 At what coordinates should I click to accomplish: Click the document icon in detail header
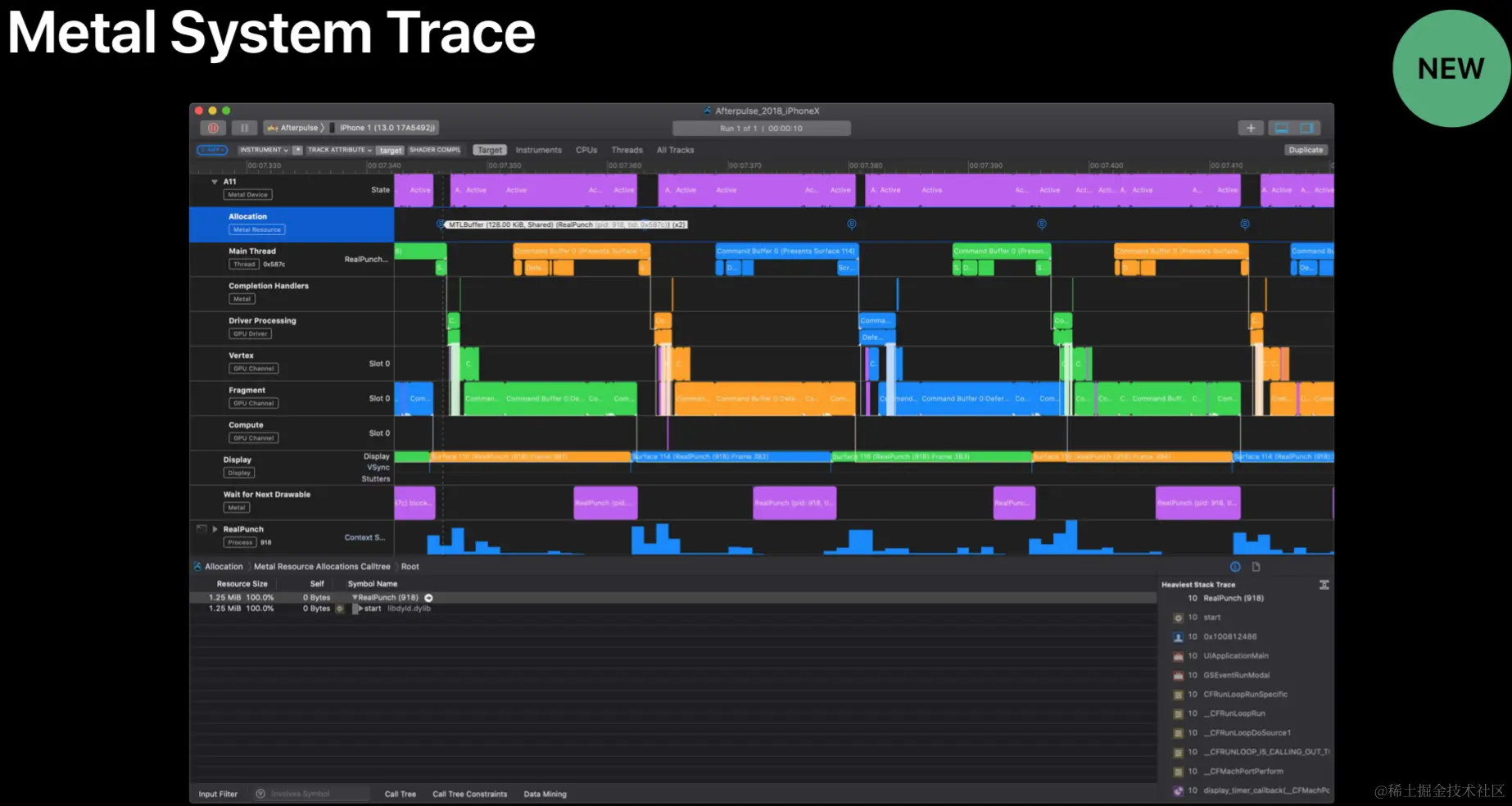coord(1256,567)
